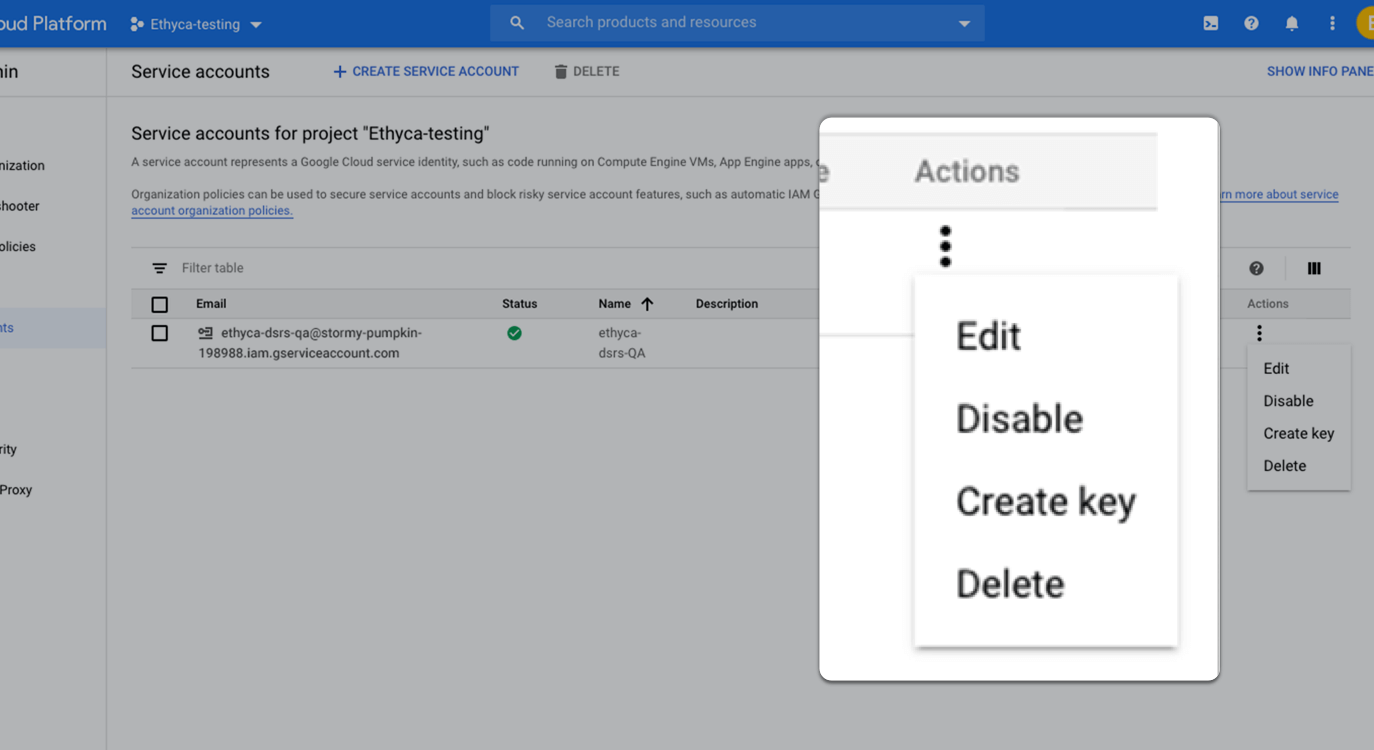Select all rows header checkbox

[159, 304]
